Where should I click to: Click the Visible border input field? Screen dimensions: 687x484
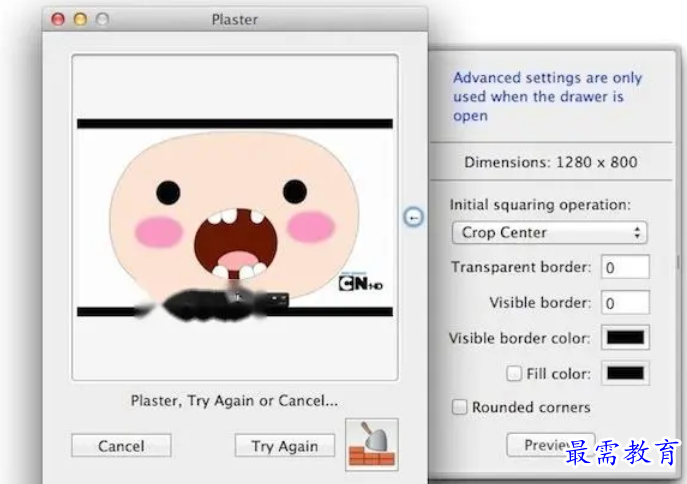tap(625, 302)
